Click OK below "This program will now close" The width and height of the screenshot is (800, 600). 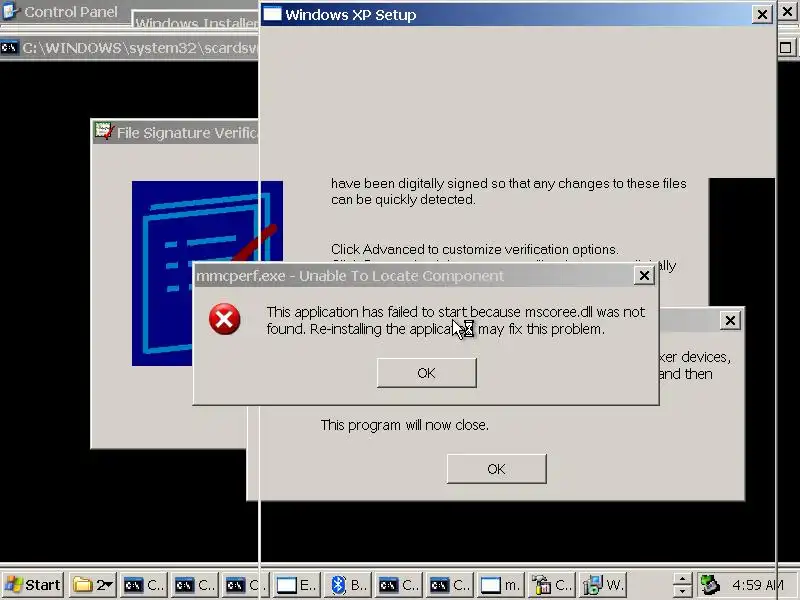(x=496, y=469)
